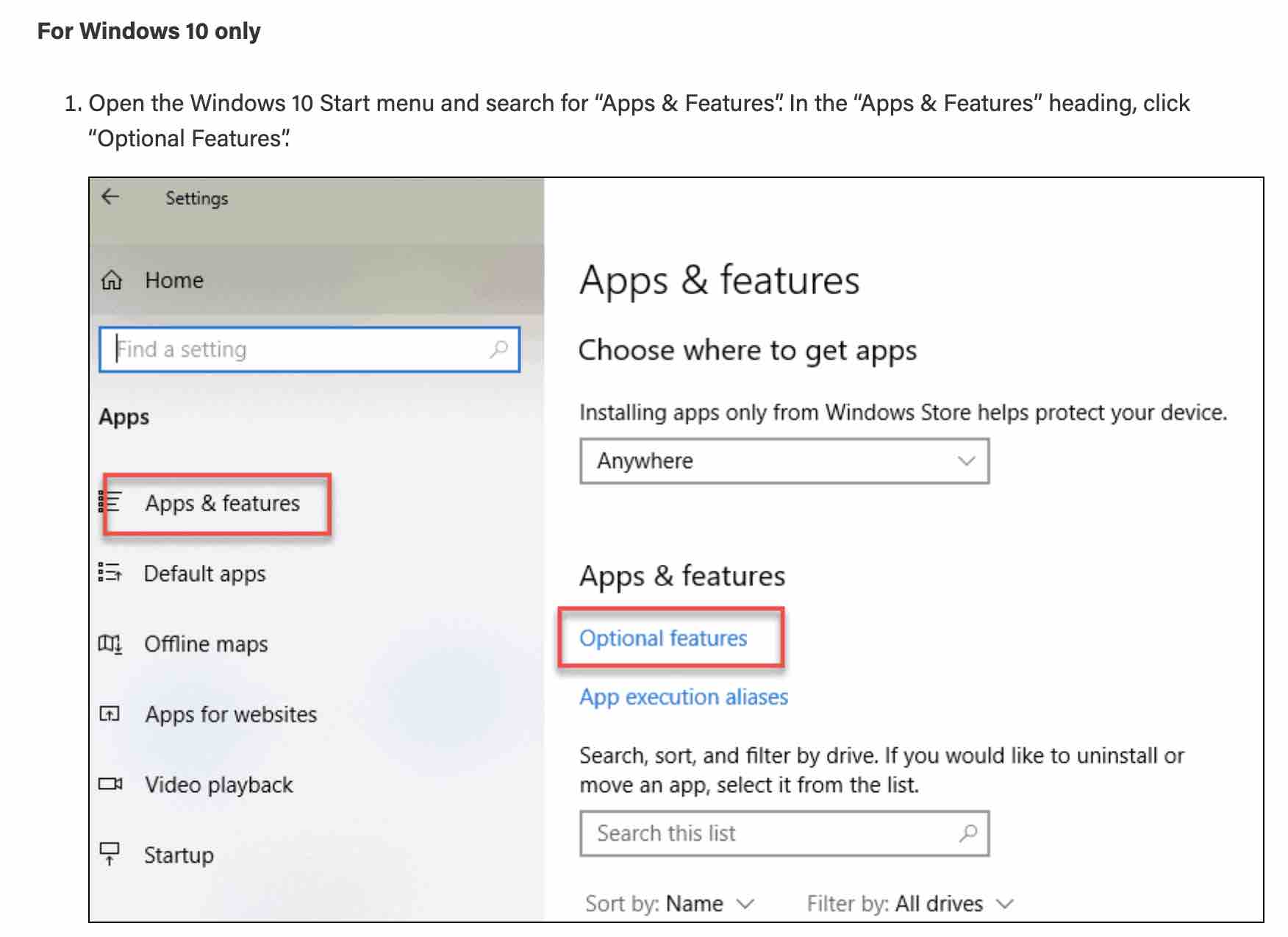
Task: Click the Default apps icon
Action: [110, 574]
